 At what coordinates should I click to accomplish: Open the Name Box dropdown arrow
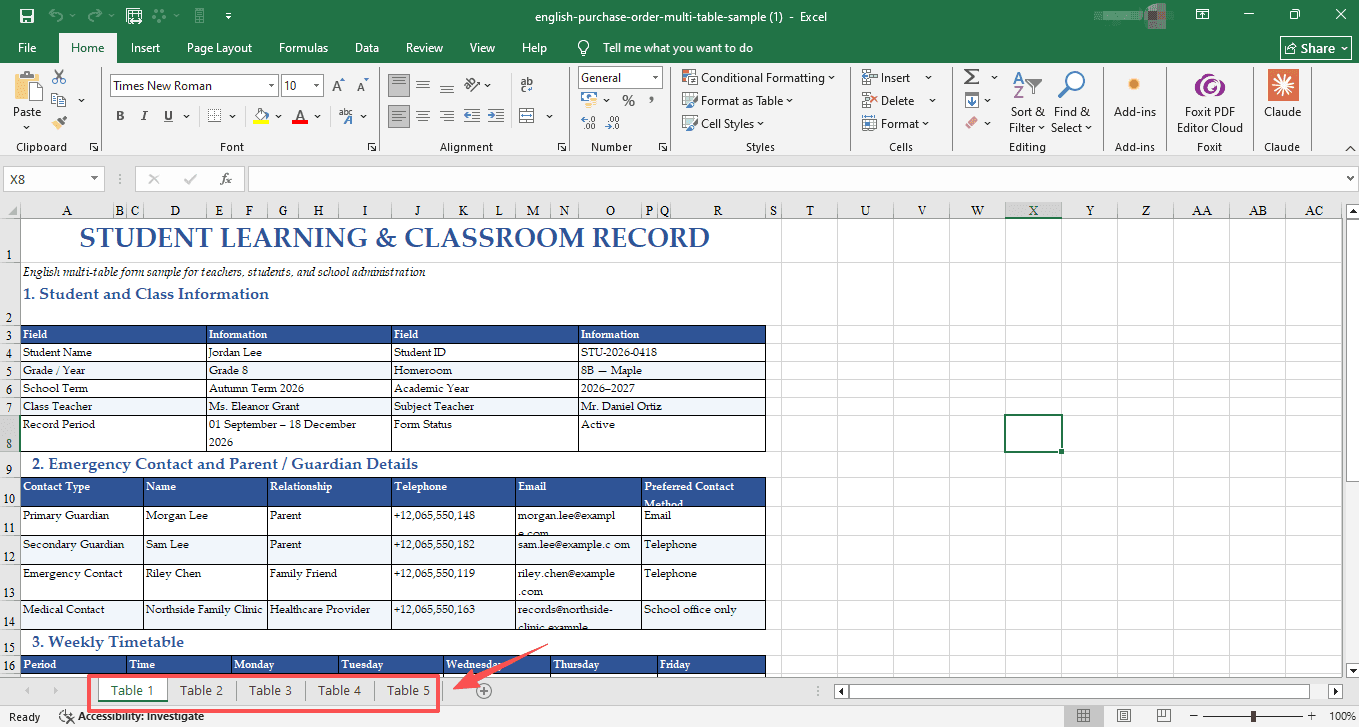pos(95,179)
